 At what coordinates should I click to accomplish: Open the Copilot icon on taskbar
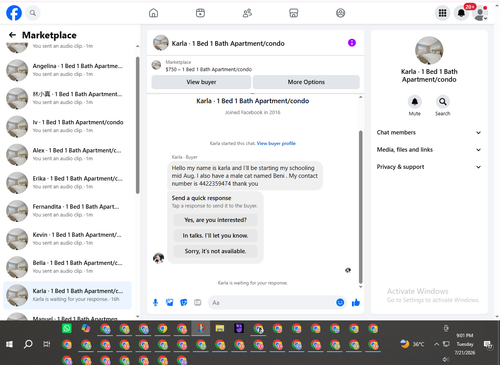click(x=86, y=329)
